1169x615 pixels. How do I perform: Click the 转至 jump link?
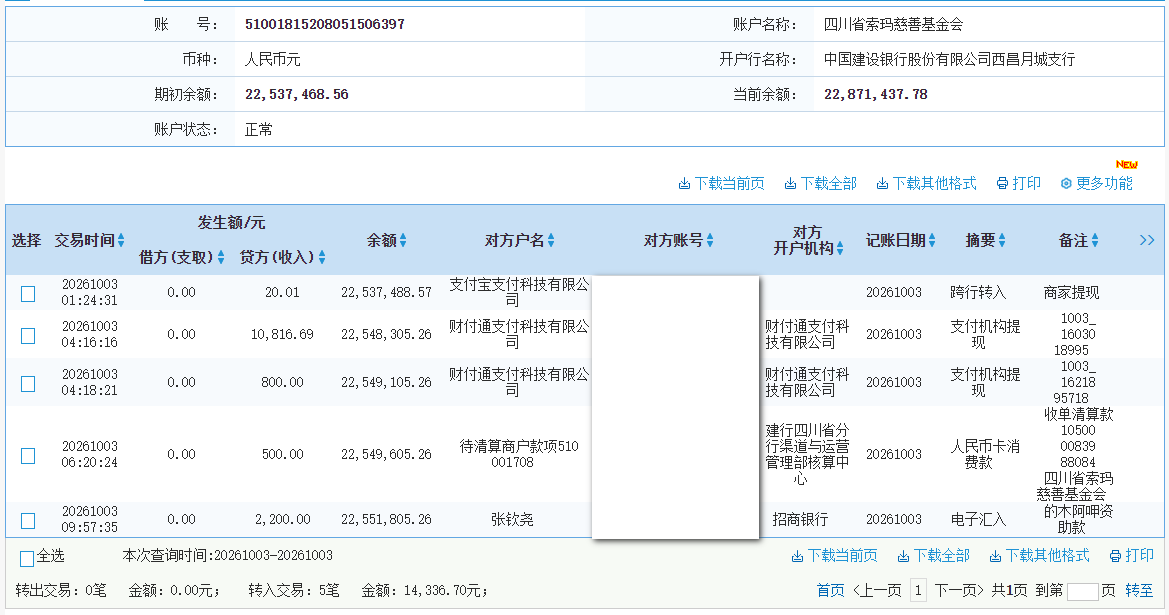(1138, 590)
